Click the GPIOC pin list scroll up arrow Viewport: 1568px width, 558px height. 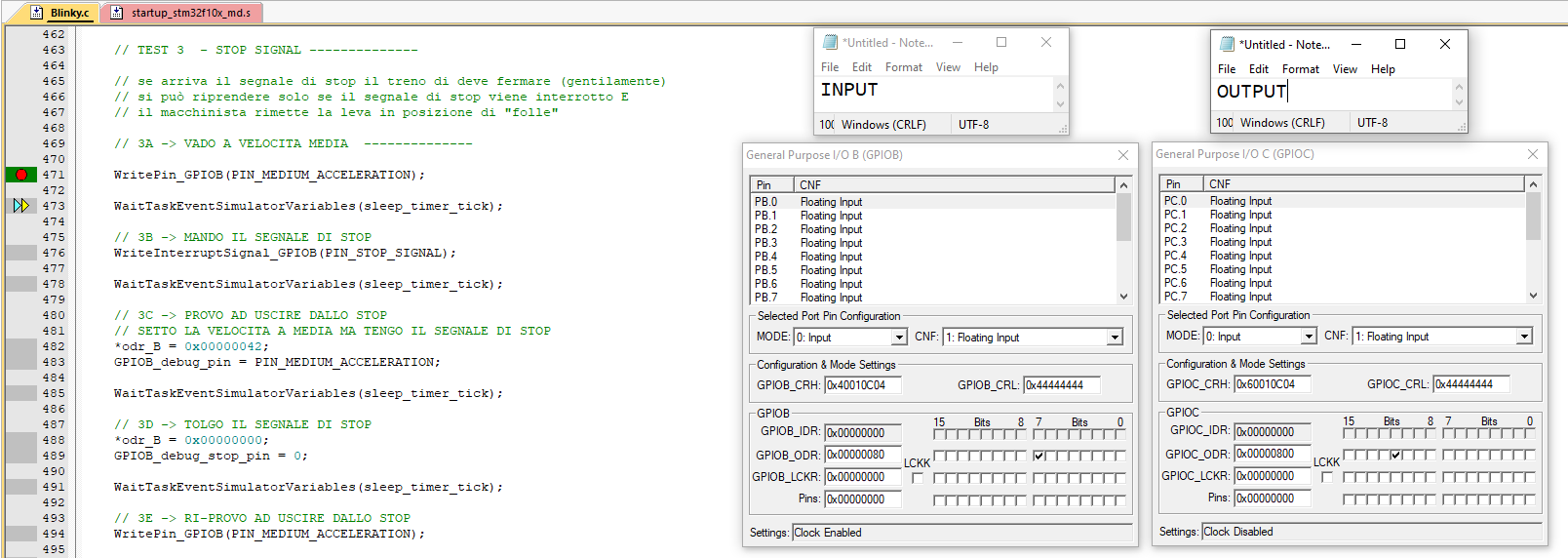[1533, 183]
